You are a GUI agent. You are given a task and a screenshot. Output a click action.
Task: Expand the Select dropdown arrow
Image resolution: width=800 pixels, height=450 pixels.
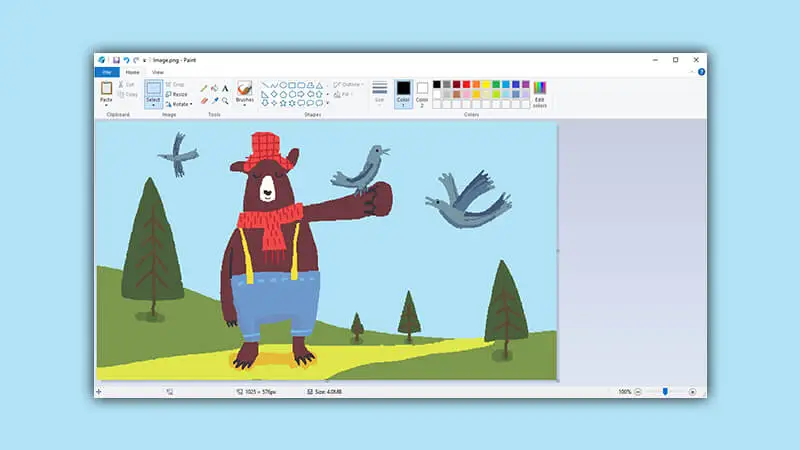154,105
